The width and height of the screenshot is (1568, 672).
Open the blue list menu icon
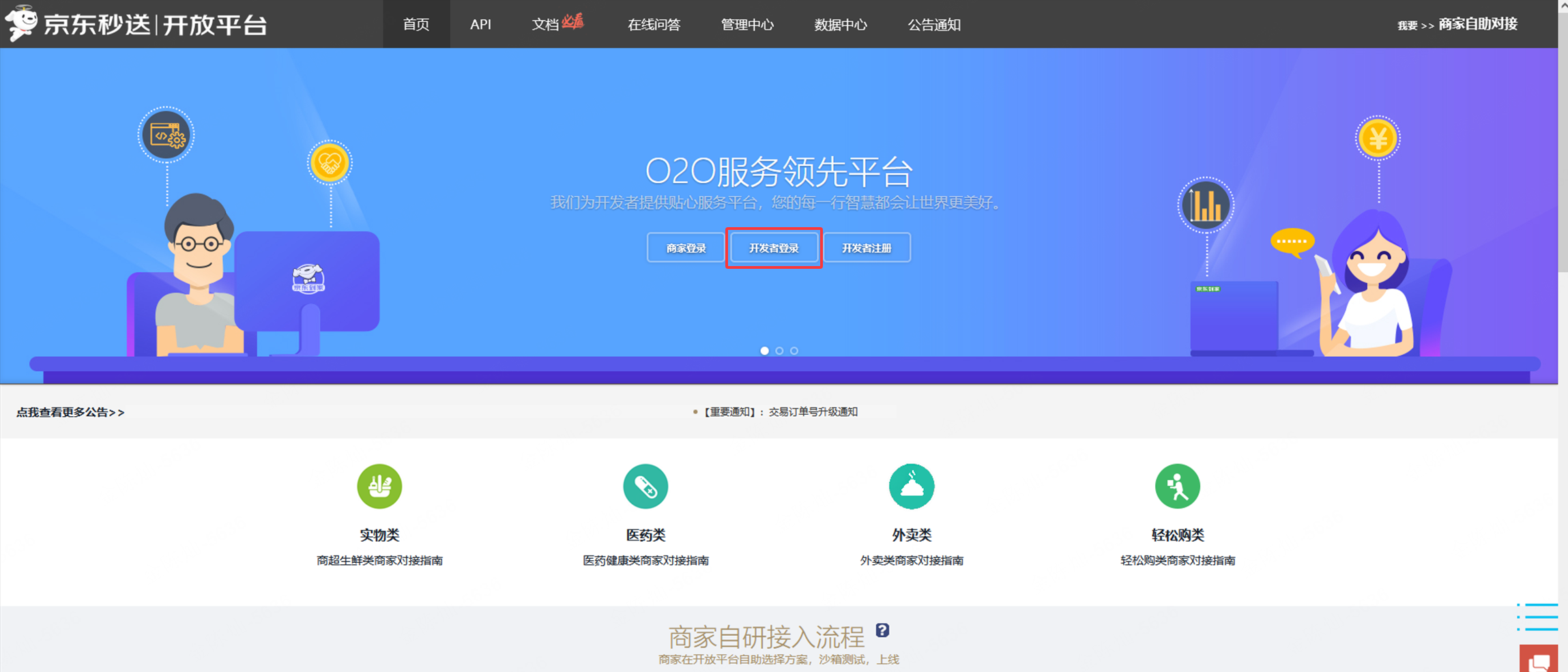pos(1538,617)
